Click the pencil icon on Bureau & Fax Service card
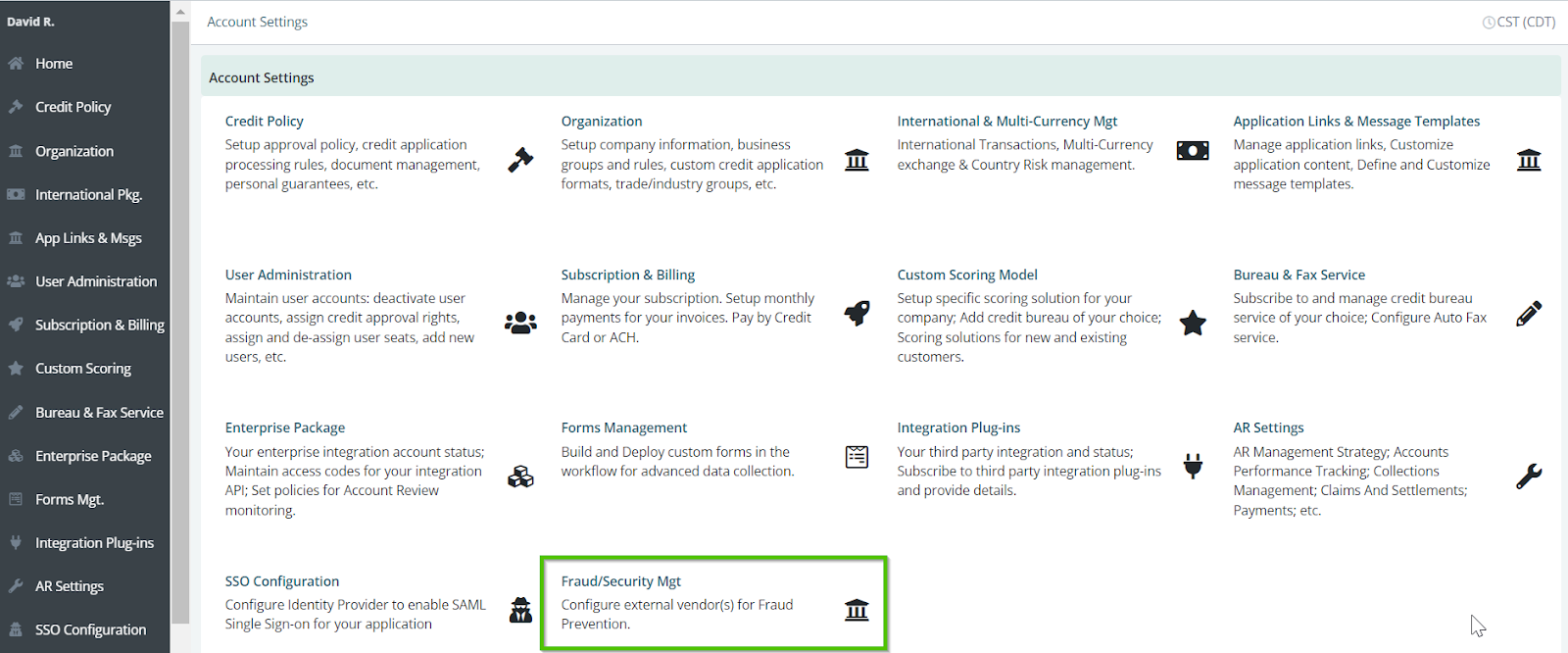The image size is (1568, 653). pos(1529,314)
